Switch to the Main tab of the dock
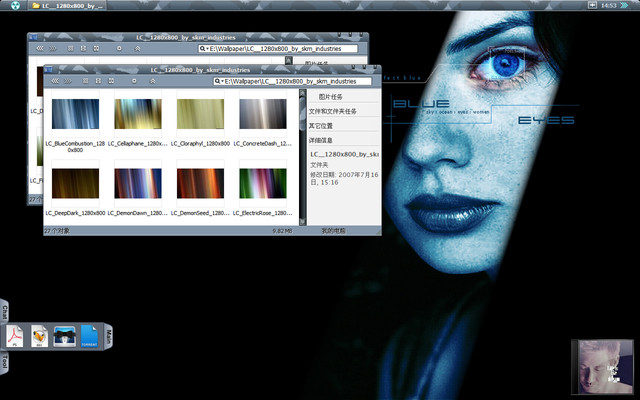This screenshot has height=400, width=640. (x=109, y=336)
